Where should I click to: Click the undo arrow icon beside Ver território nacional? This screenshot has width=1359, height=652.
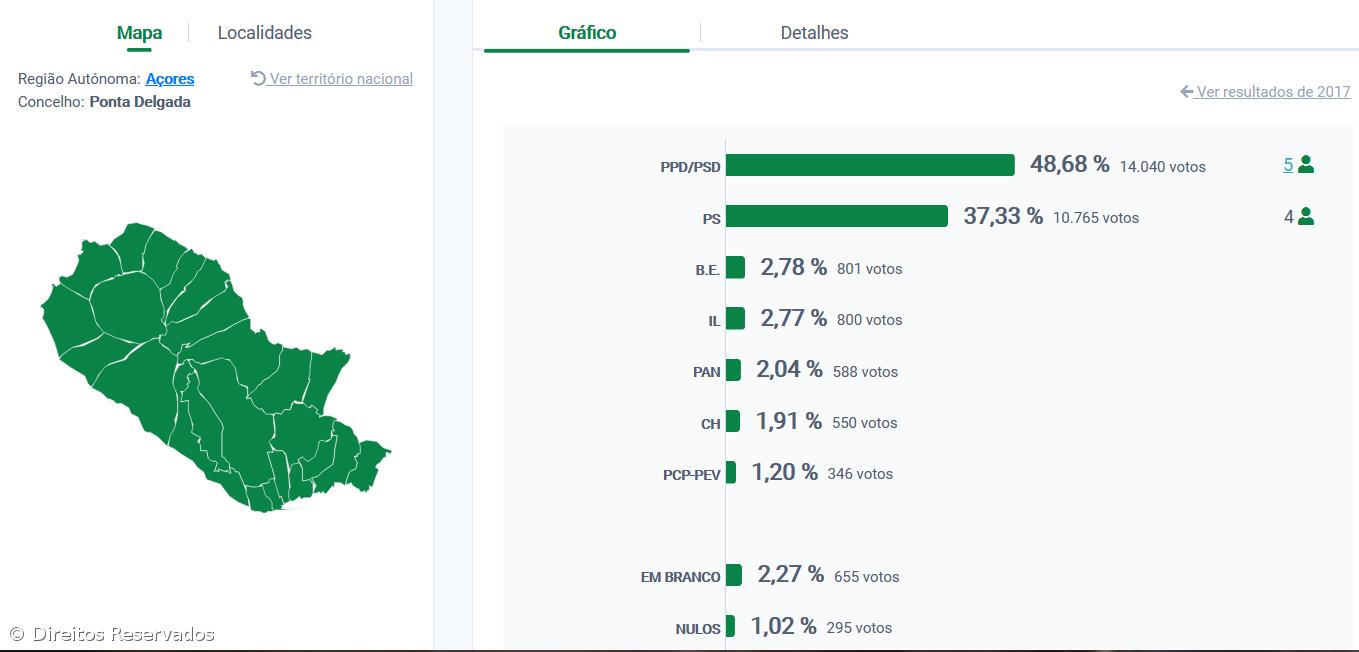258,78
